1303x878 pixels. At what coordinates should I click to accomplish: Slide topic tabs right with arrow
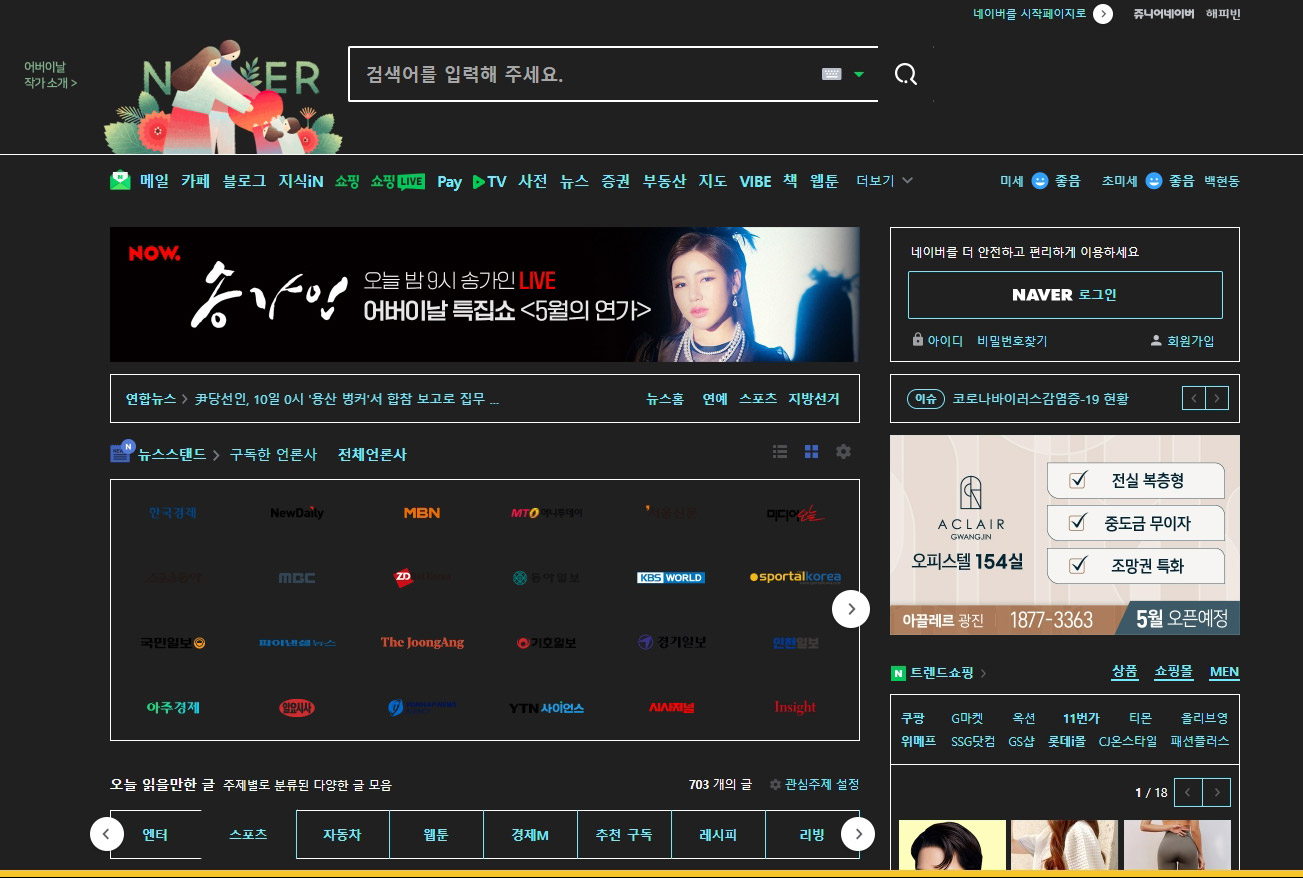point(858,834)
